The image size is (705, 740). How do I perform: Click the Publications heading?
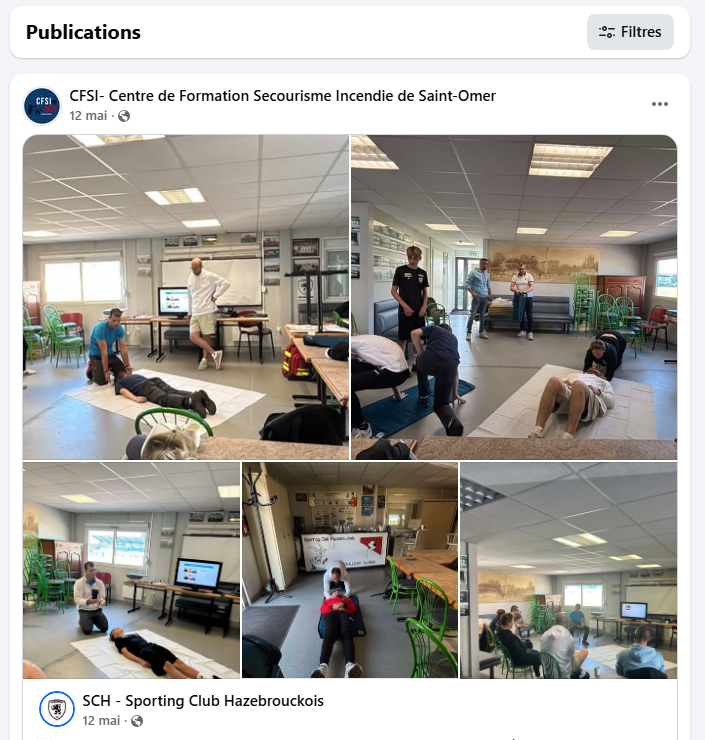click(83, 32)
